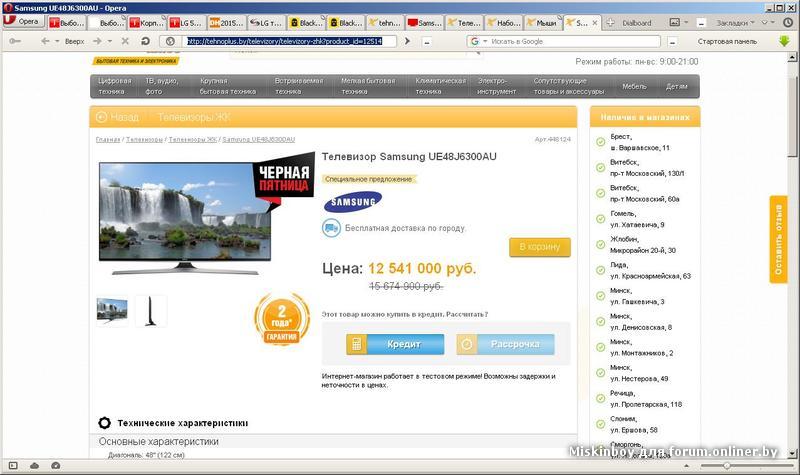Click the Жлобин, Микрорайон 20-й store address
The image size is (800, 475).
coord(643,245)
